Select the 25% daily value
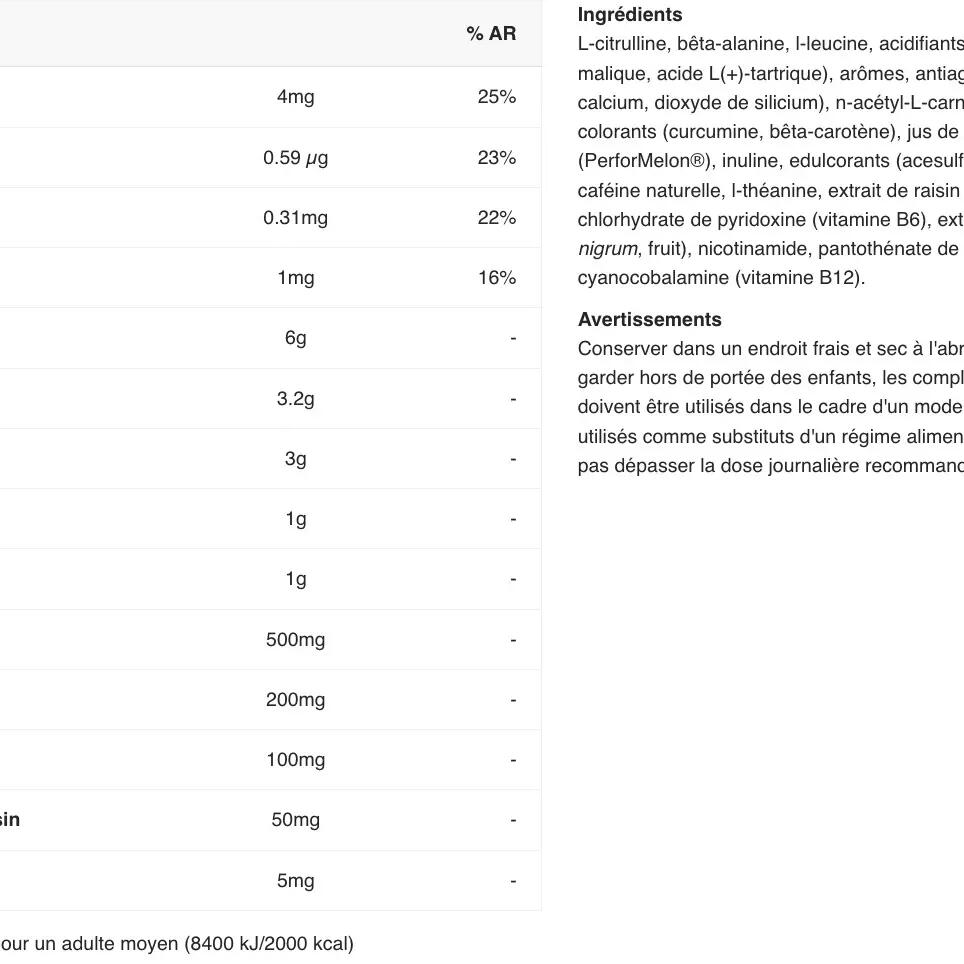Viewport: 964px width, 964px height. [496, 97]
